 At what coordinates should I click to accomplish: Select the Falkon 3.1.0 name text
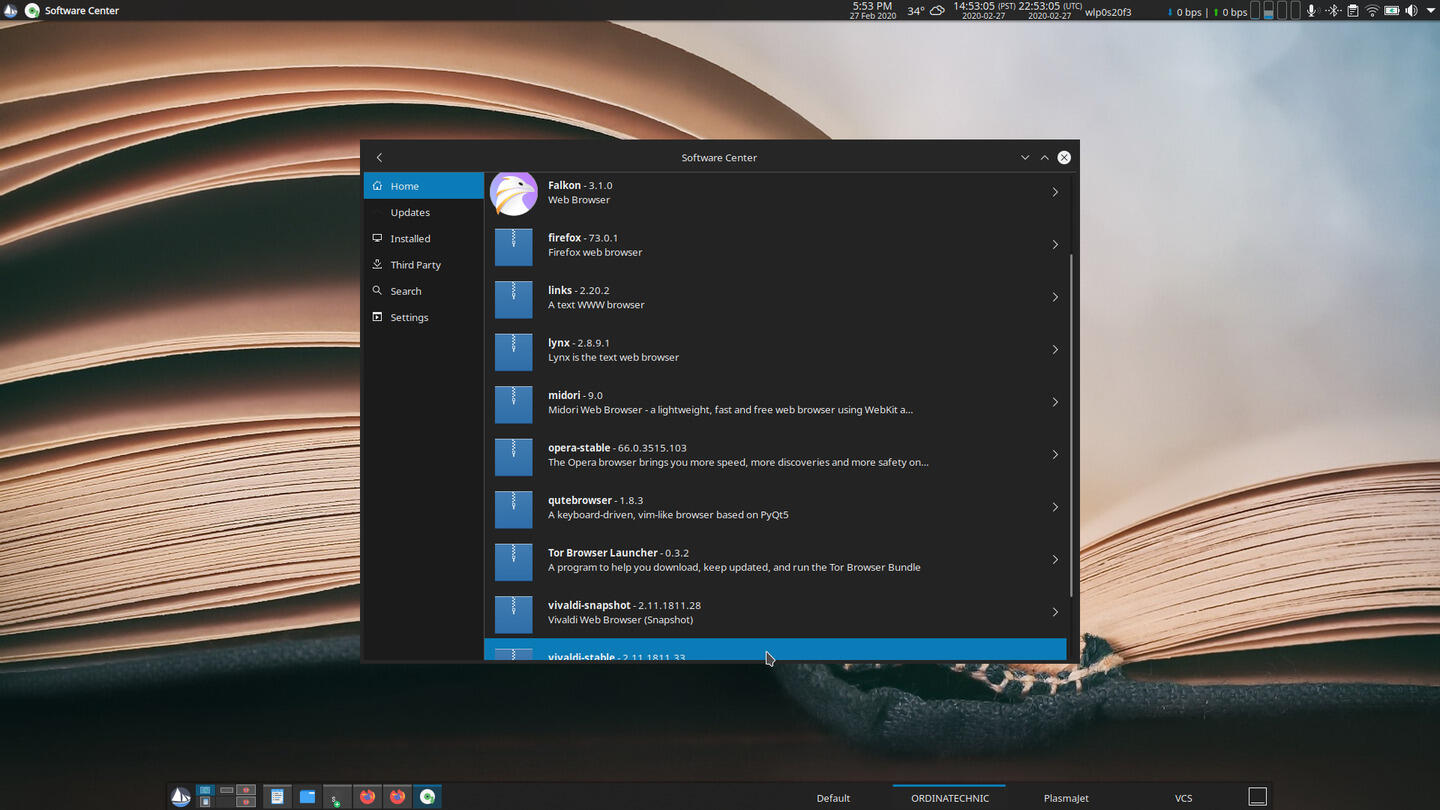pos(580,185)
